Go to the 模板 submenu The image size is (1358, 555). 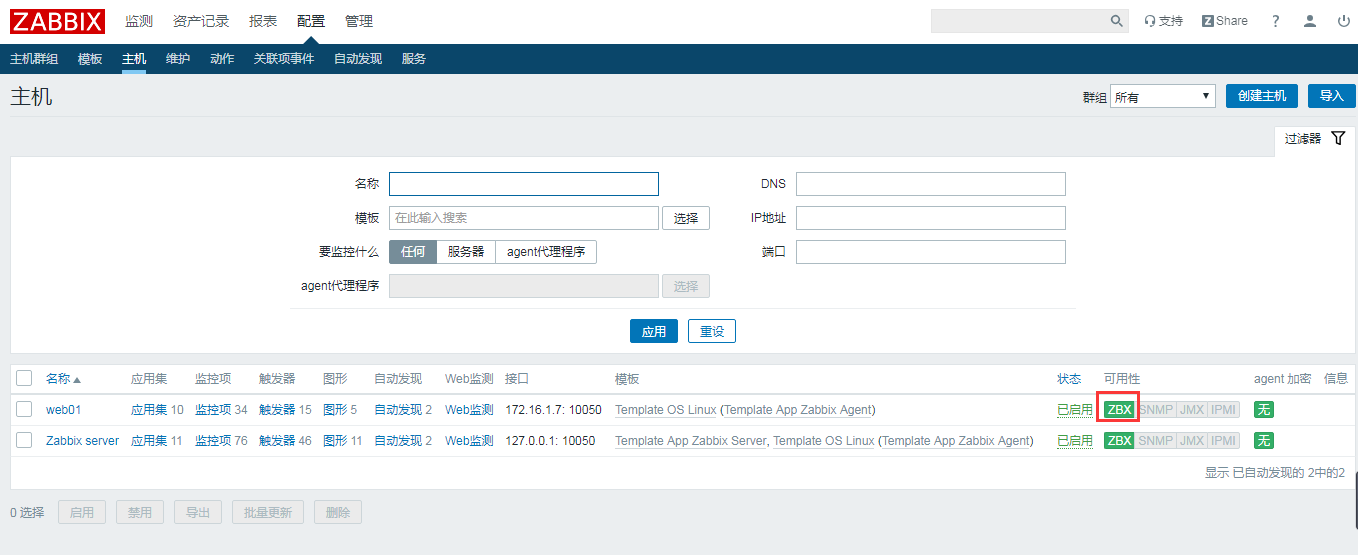90,59
